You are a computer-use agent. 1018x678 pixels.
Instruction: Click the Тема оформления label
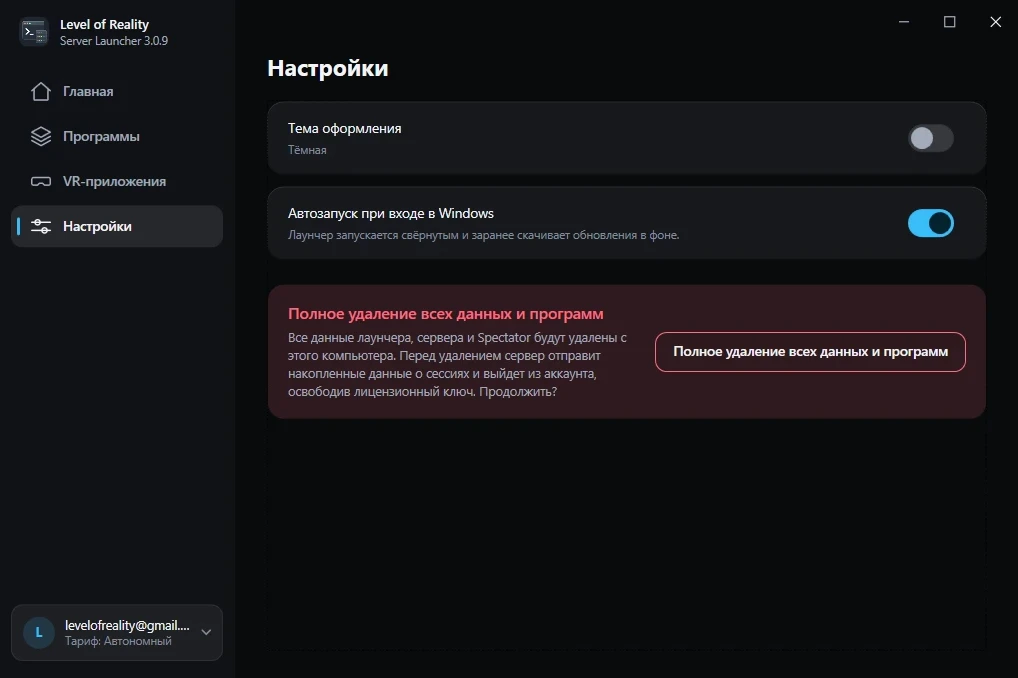[x=344, y=129]
